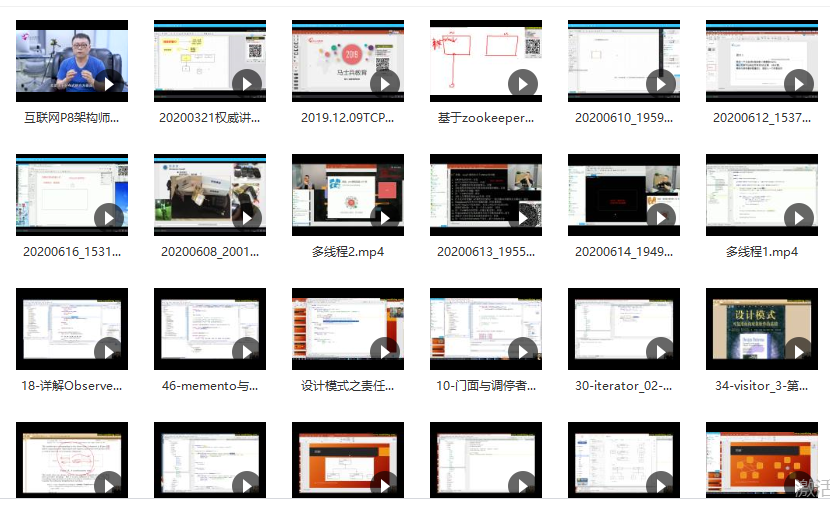Select file name 20200321权威讲...
The width and height of the screenshot is (830, 505).
point(210,118)
